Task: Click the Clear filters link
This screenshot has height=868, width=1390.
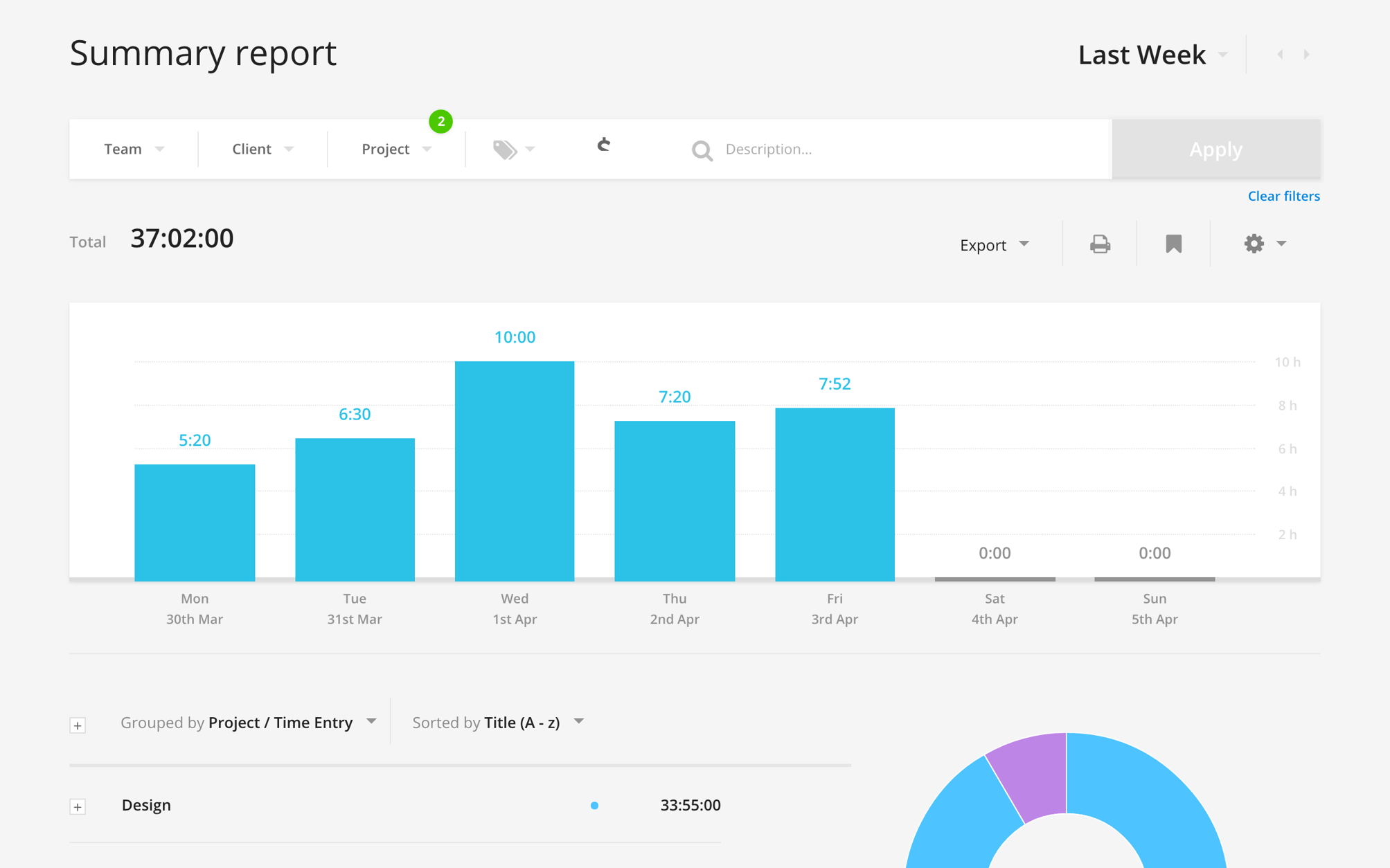Action: [x=1283, y=195]
